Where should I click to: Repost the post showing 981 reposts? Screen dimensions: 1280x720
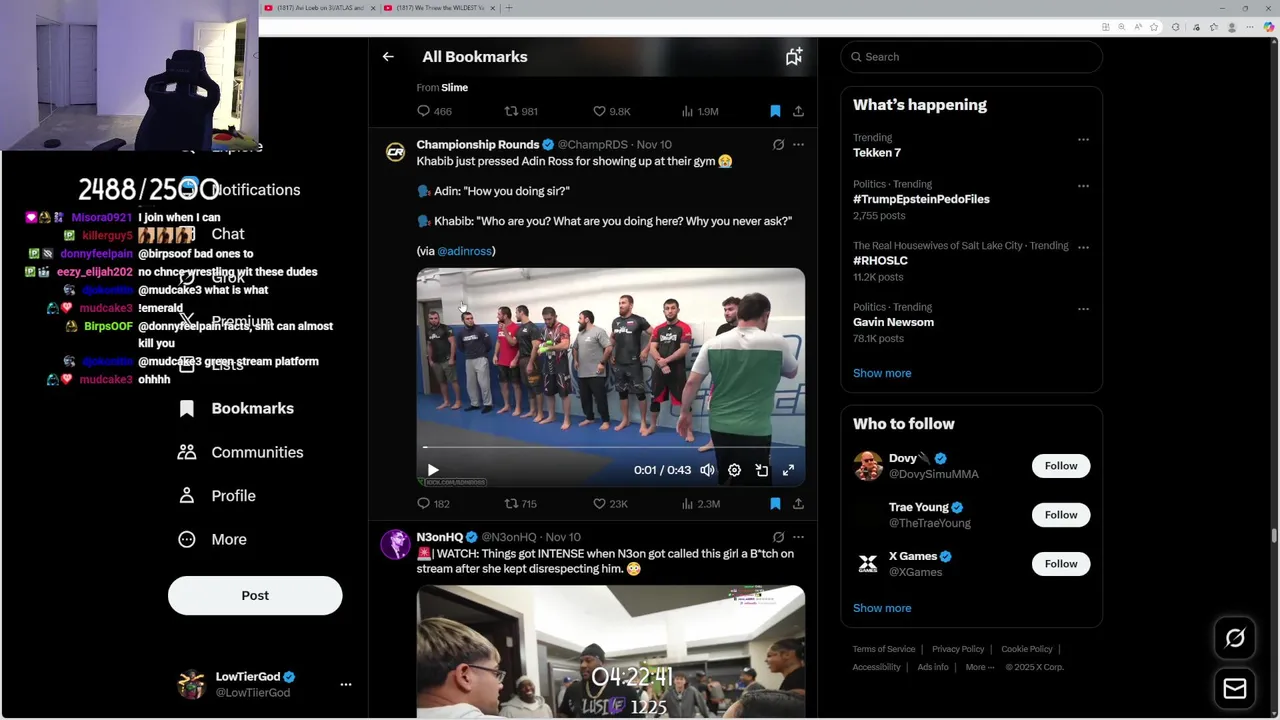(521, 111)
